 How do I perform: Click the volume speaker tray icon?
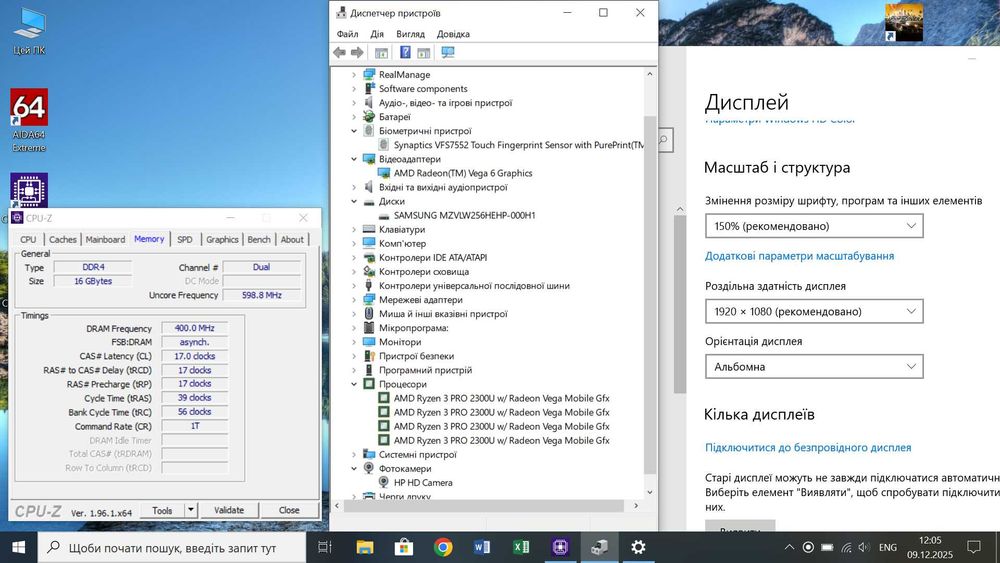coord(864,547)
